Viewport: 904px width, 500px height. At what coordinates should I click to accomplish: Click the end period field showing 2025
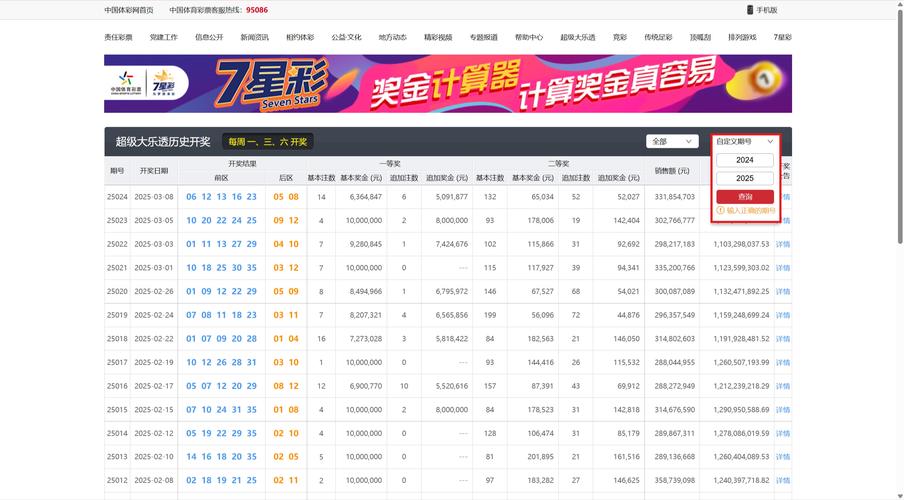(x=745, y=178)
